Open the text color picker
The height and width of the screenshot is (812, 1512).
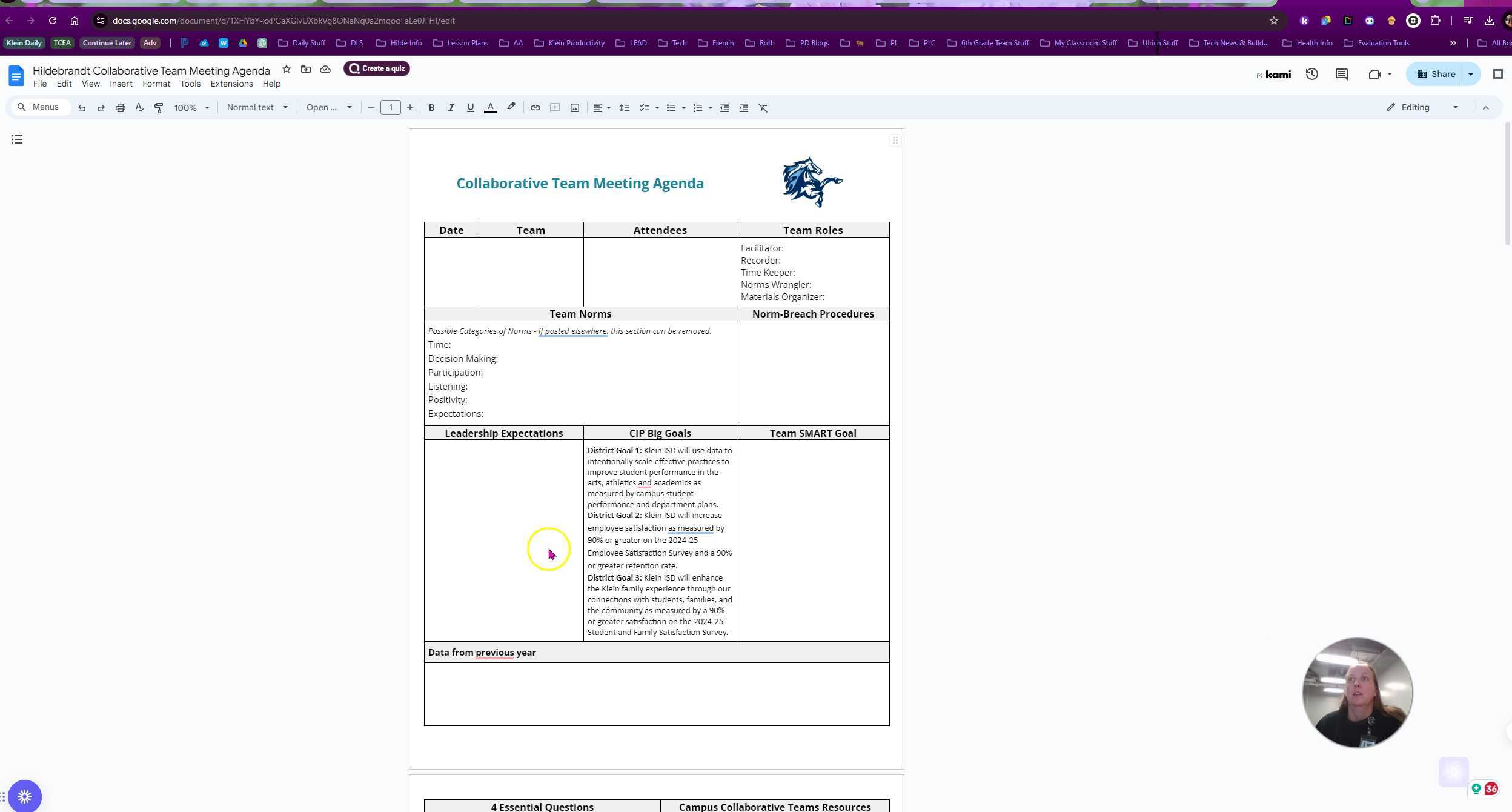(491, 108)
